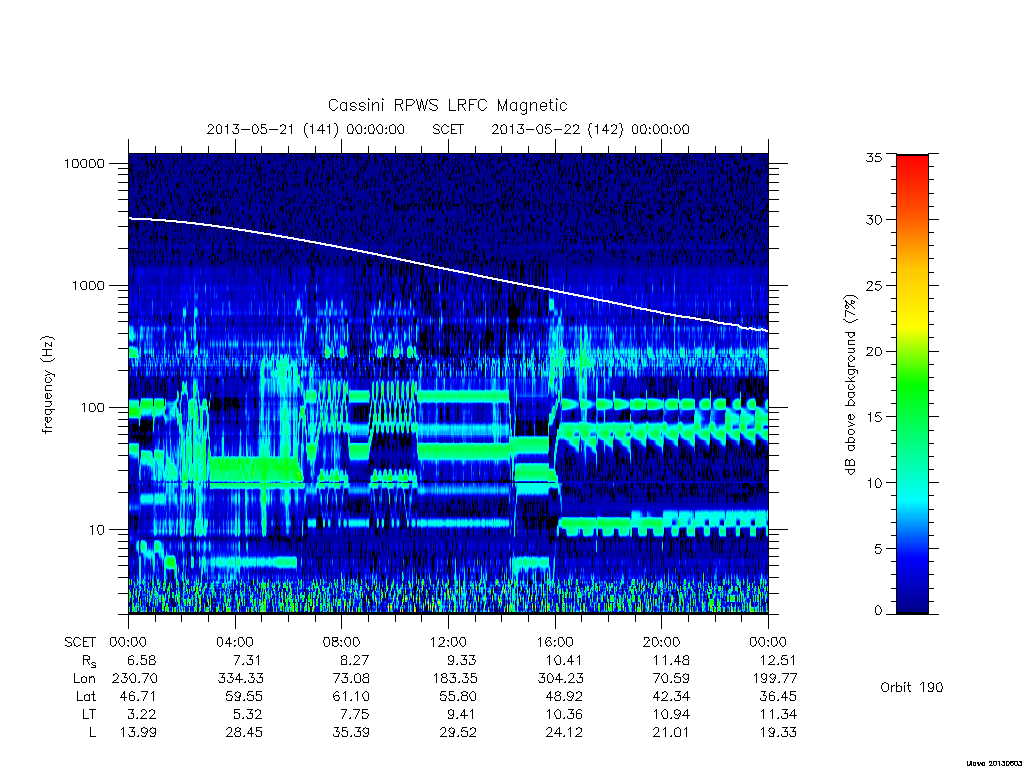Click the 5 colorbar tick label
Viewport: 1024px width, 768px height.
pos(877,549)
